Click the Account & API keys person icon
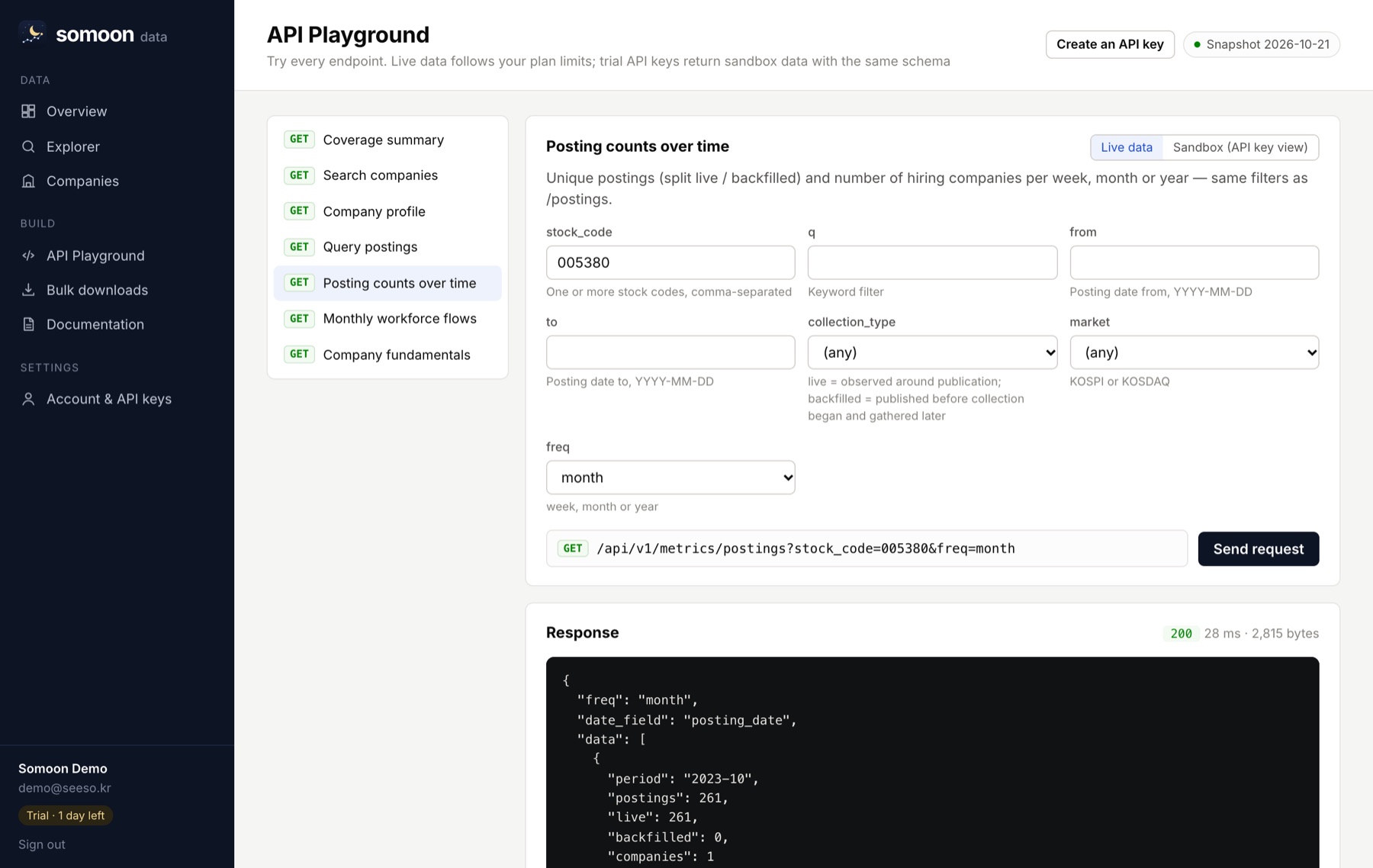 point(28,399)
